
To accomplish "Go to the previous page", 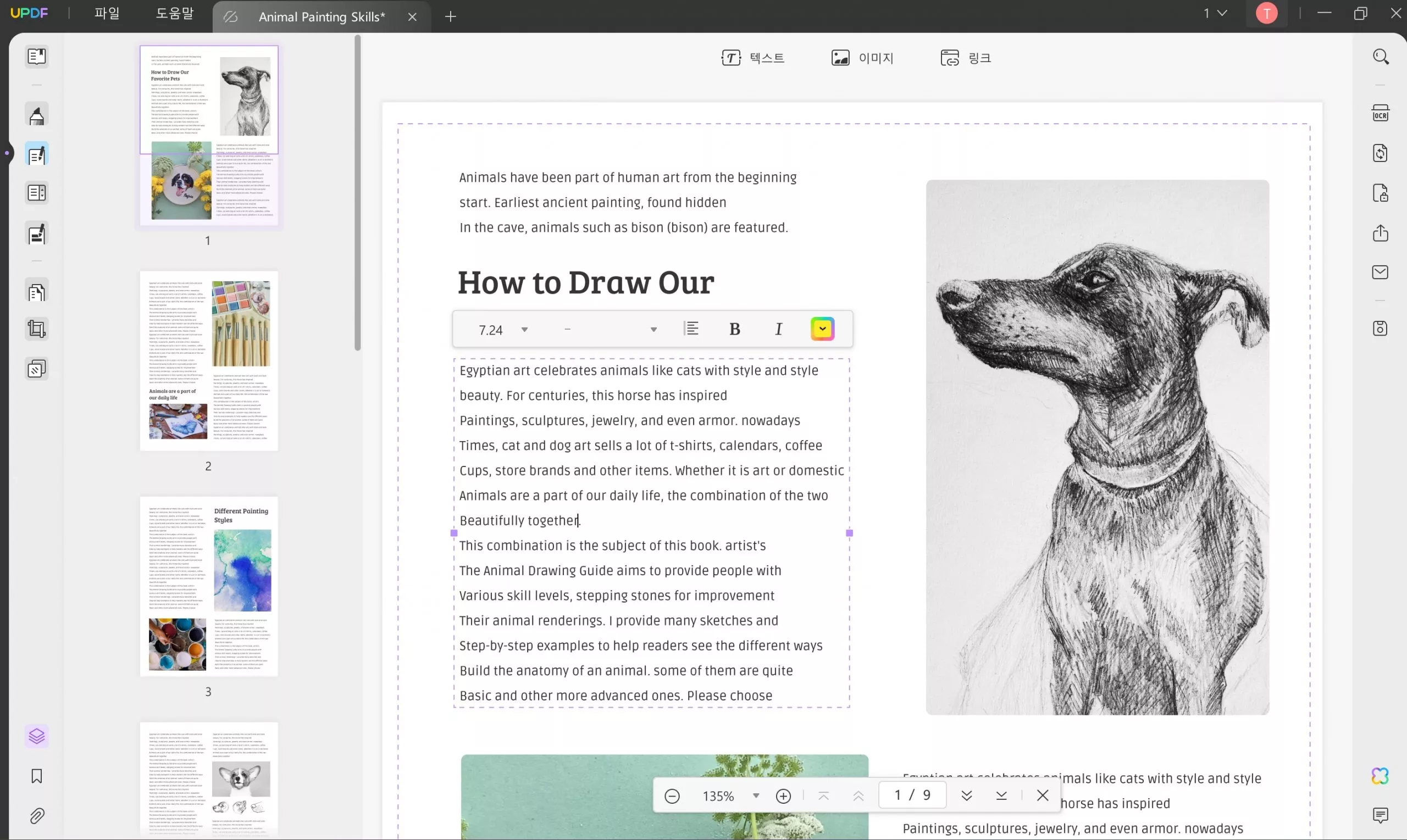I will coord(858,796).
